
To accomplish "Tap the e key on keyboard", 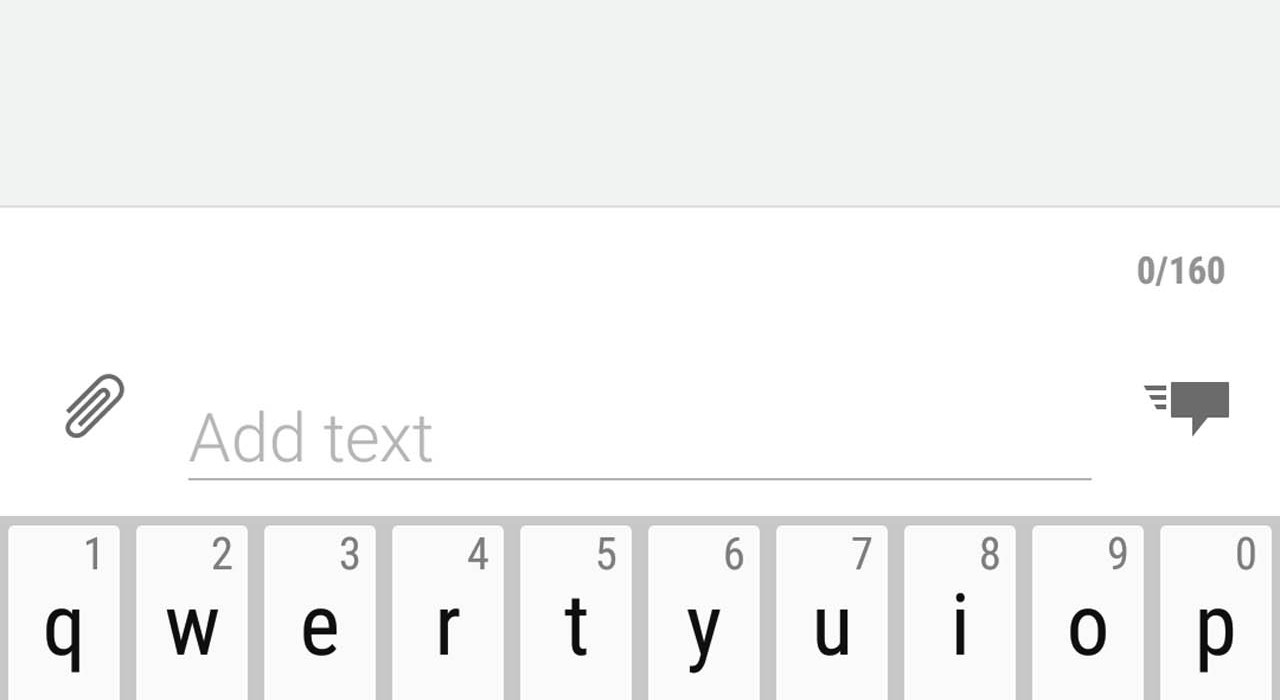I will coord(320,612).
